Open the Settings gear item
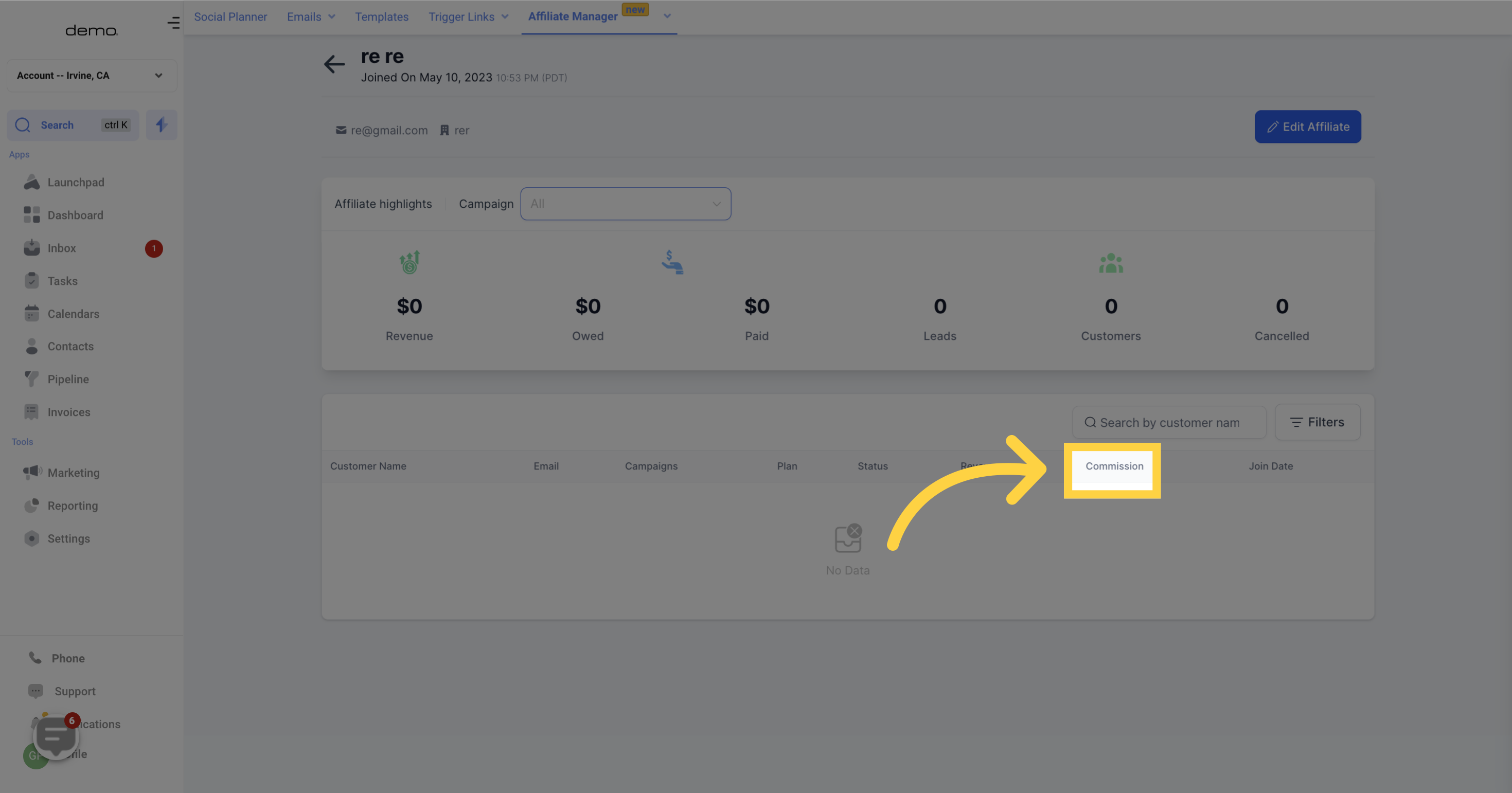The width and height of the screenshot is (1512, 793). tap(68, 538)
